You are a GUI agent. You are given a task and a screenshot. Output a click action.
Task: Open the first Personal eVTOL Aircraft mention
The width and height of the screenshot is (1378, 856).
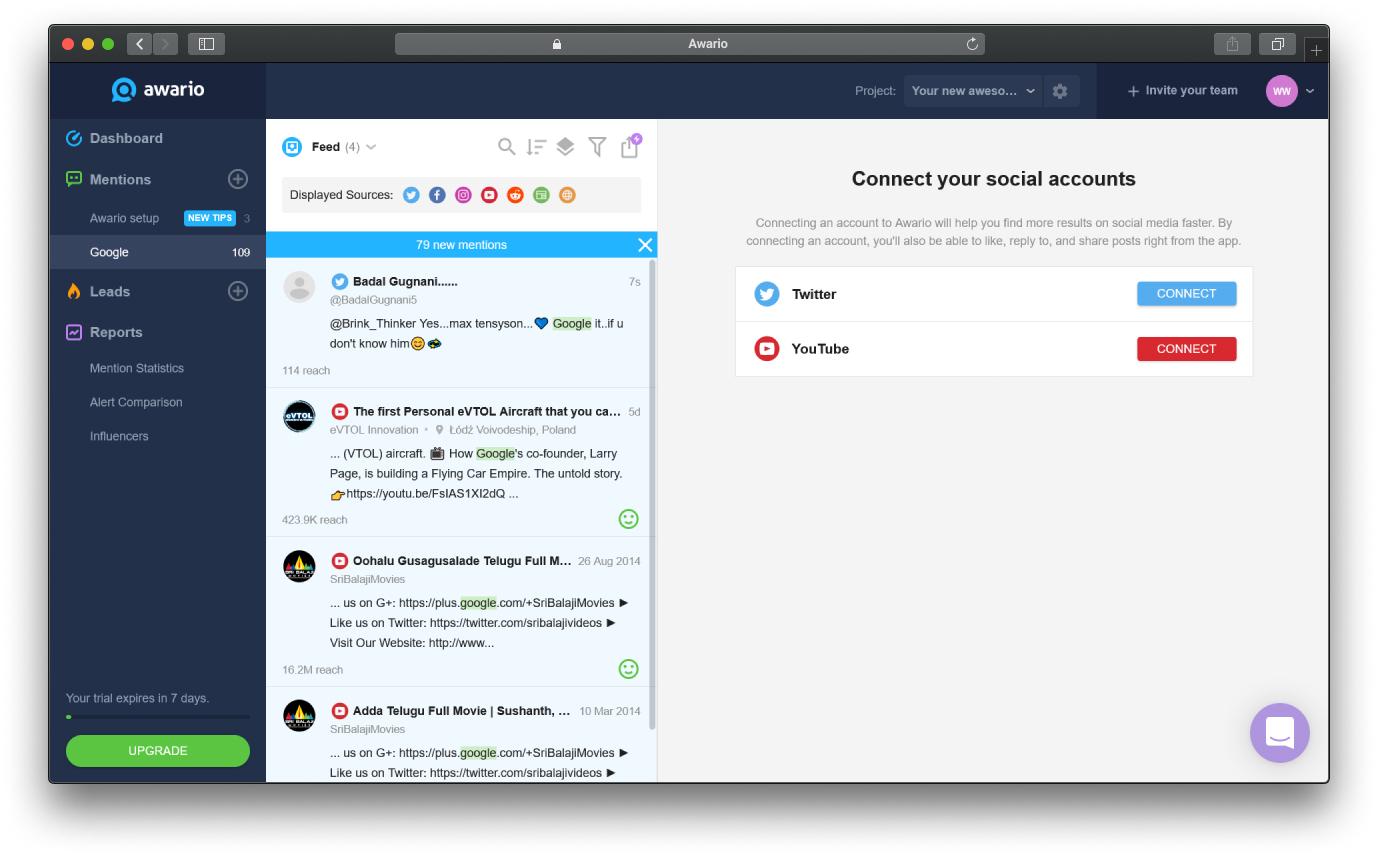(x=486, y=411)
